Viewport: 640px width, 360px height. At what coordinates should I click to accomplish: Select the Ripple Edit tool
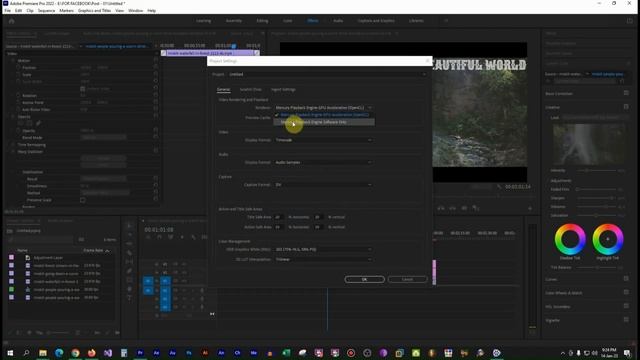pyautogui.click(x=129, y=244)
